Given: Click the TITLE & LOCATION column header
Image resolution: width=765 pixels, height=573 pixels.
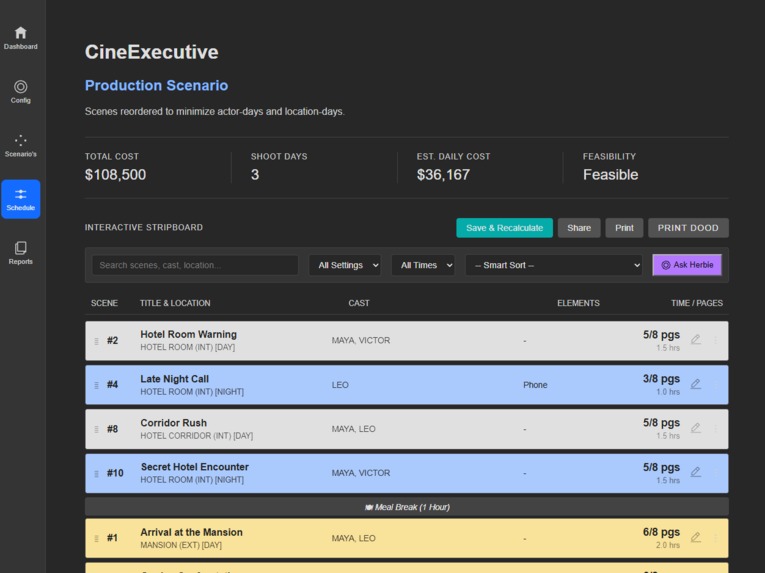Looking at the screenshot, I should point(175,303).
